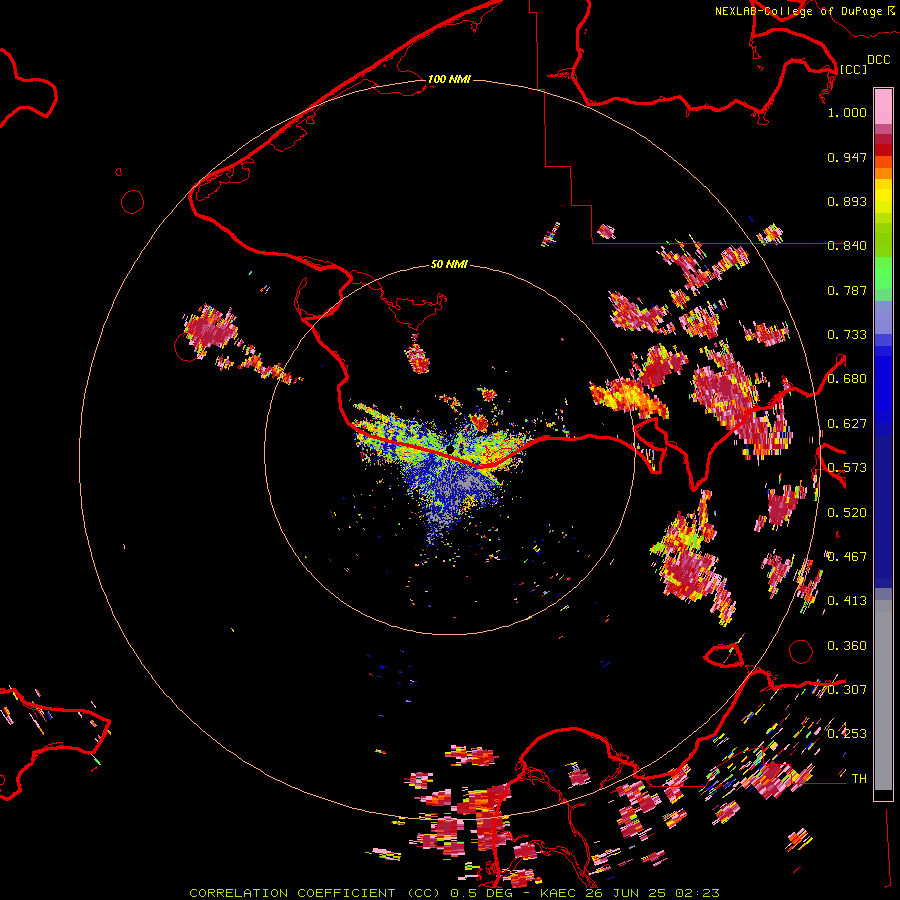Viewport: 900px width, 900px height.
Task: Click the pink top segment of the color bar
Action: coord(883,106)
